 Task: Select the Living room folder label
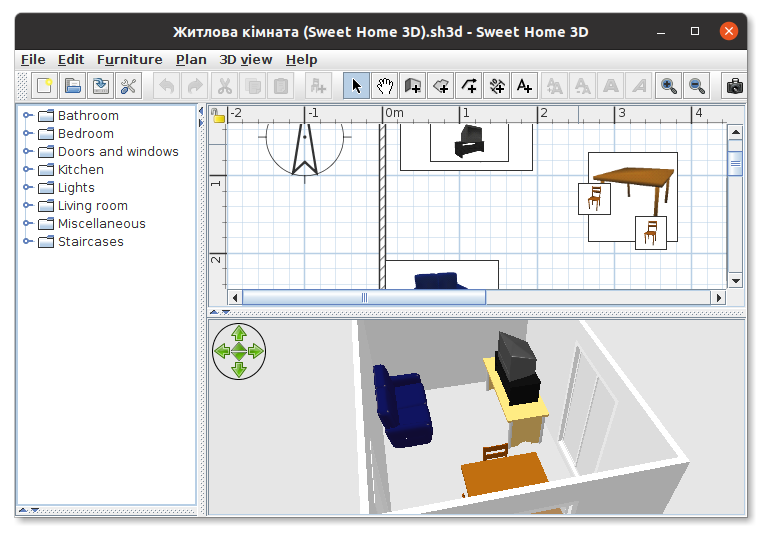coord(93,206)
